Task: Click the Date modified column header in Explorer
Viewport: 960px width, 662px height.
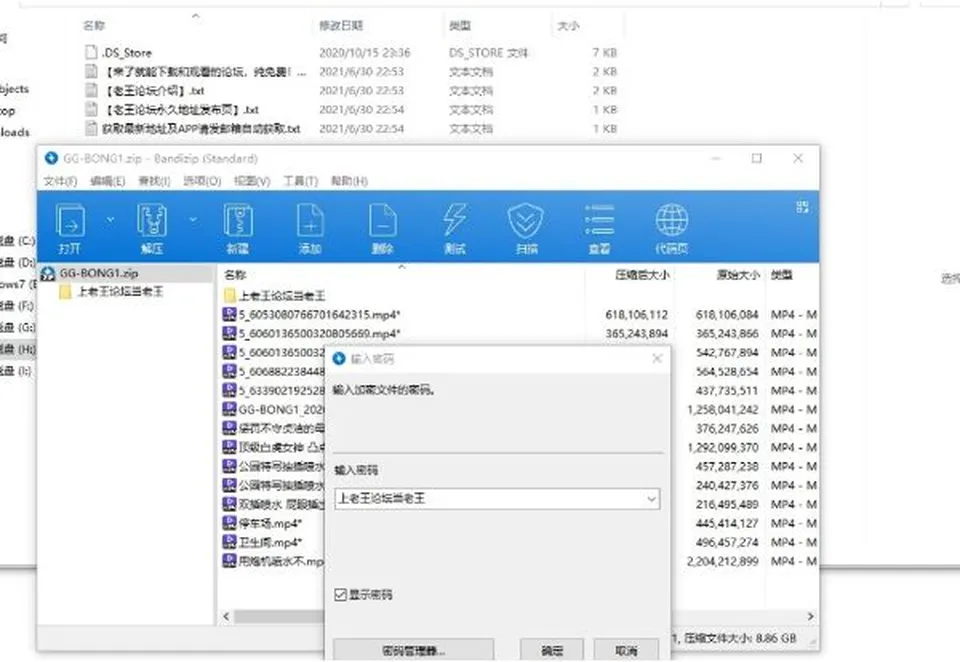Action: pos(341,26)
